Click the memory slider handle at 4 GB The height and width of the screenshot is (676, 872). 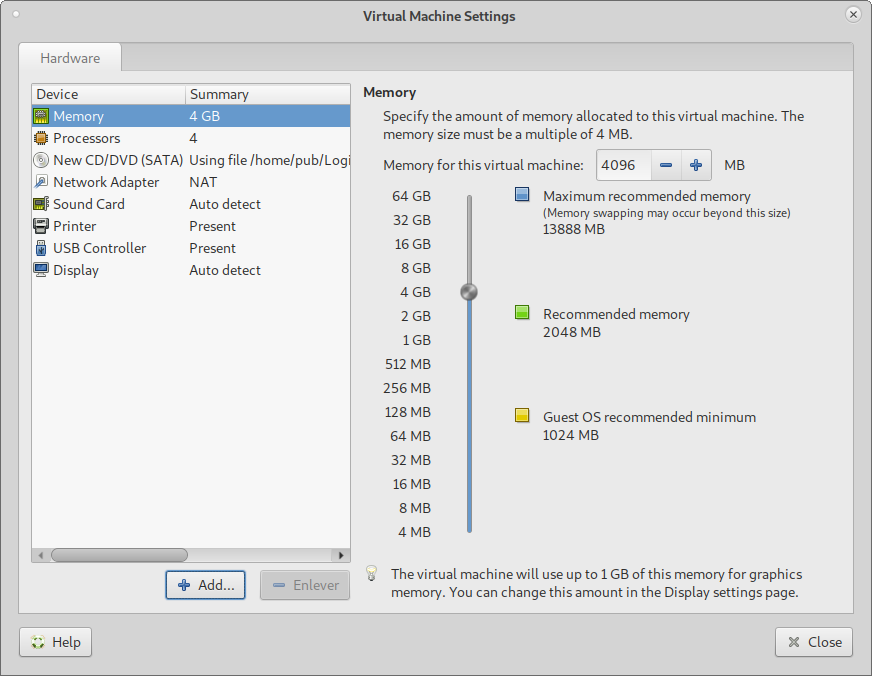click(x=469, y=292)
